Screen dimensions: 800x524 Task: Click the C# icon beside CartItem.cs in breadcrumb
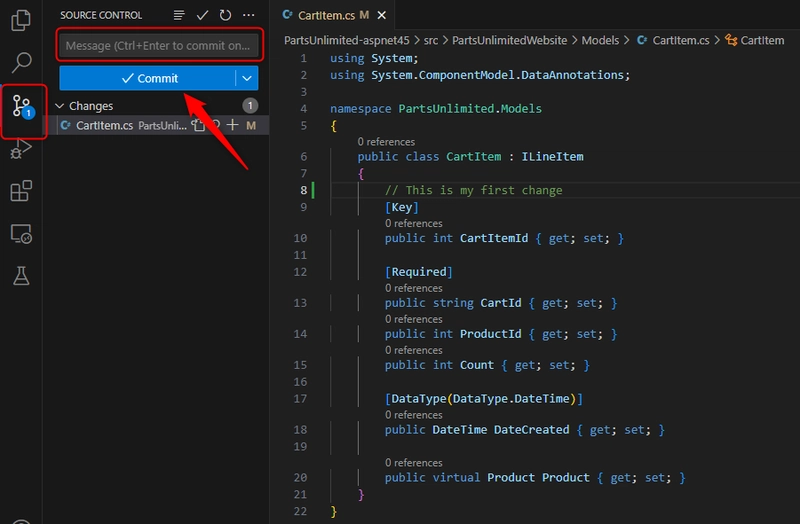pyautogui.click(x=642, y=40)
